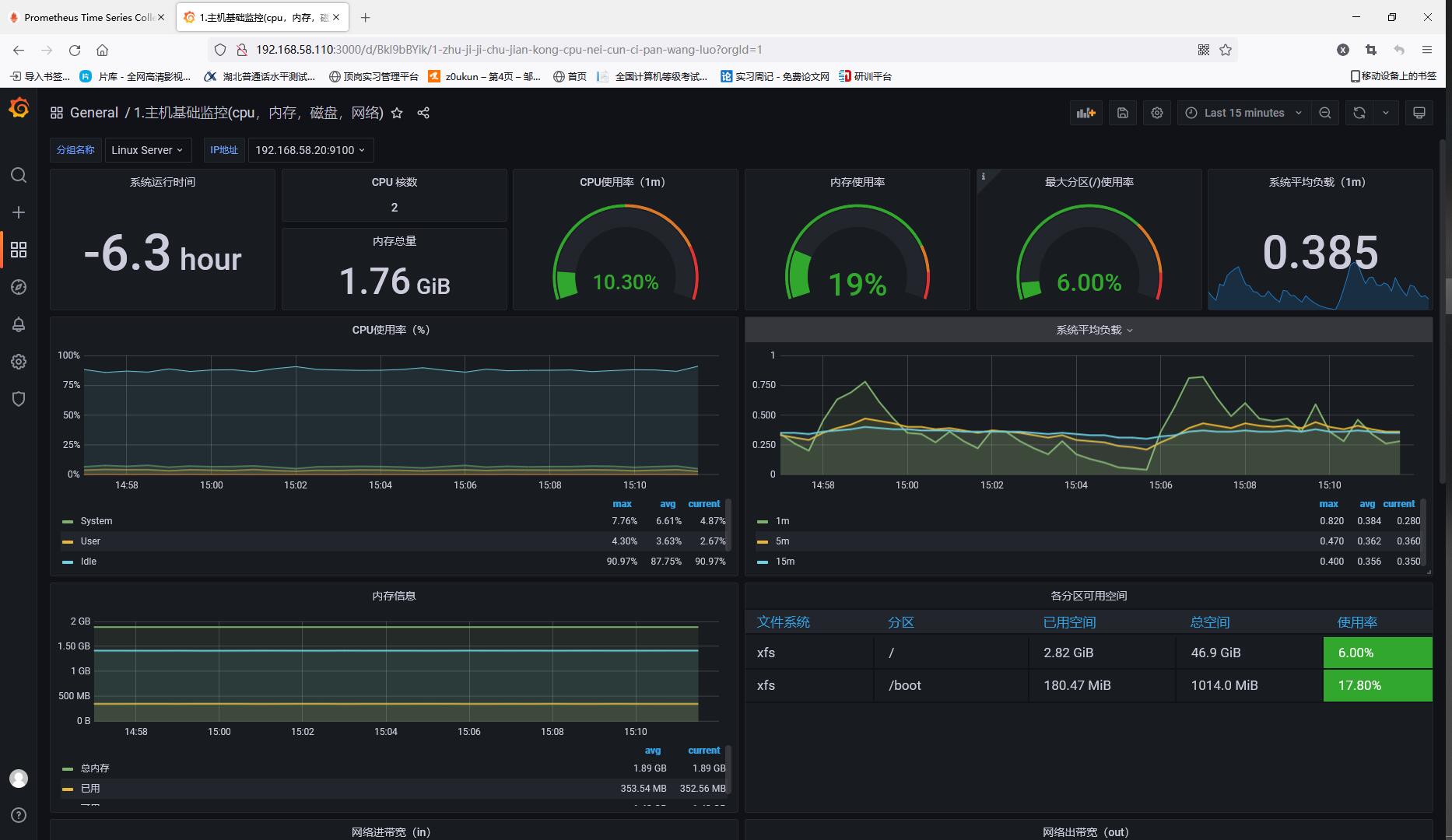Open the Help question mark icon
The height and width of the screenshot is (840, 1452).
(19, 815)
